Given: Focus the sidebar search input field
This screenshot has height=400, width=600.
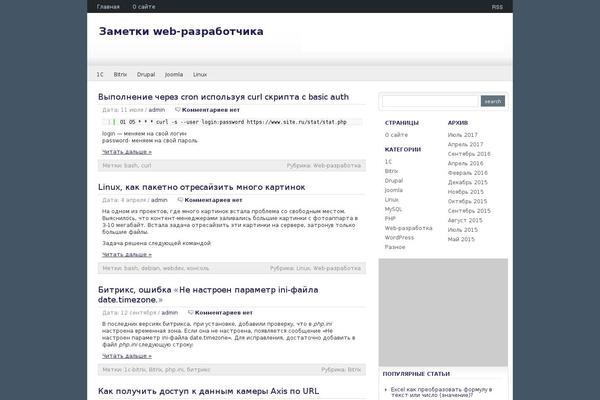Looking at the screenshot, I should (430, 101).
